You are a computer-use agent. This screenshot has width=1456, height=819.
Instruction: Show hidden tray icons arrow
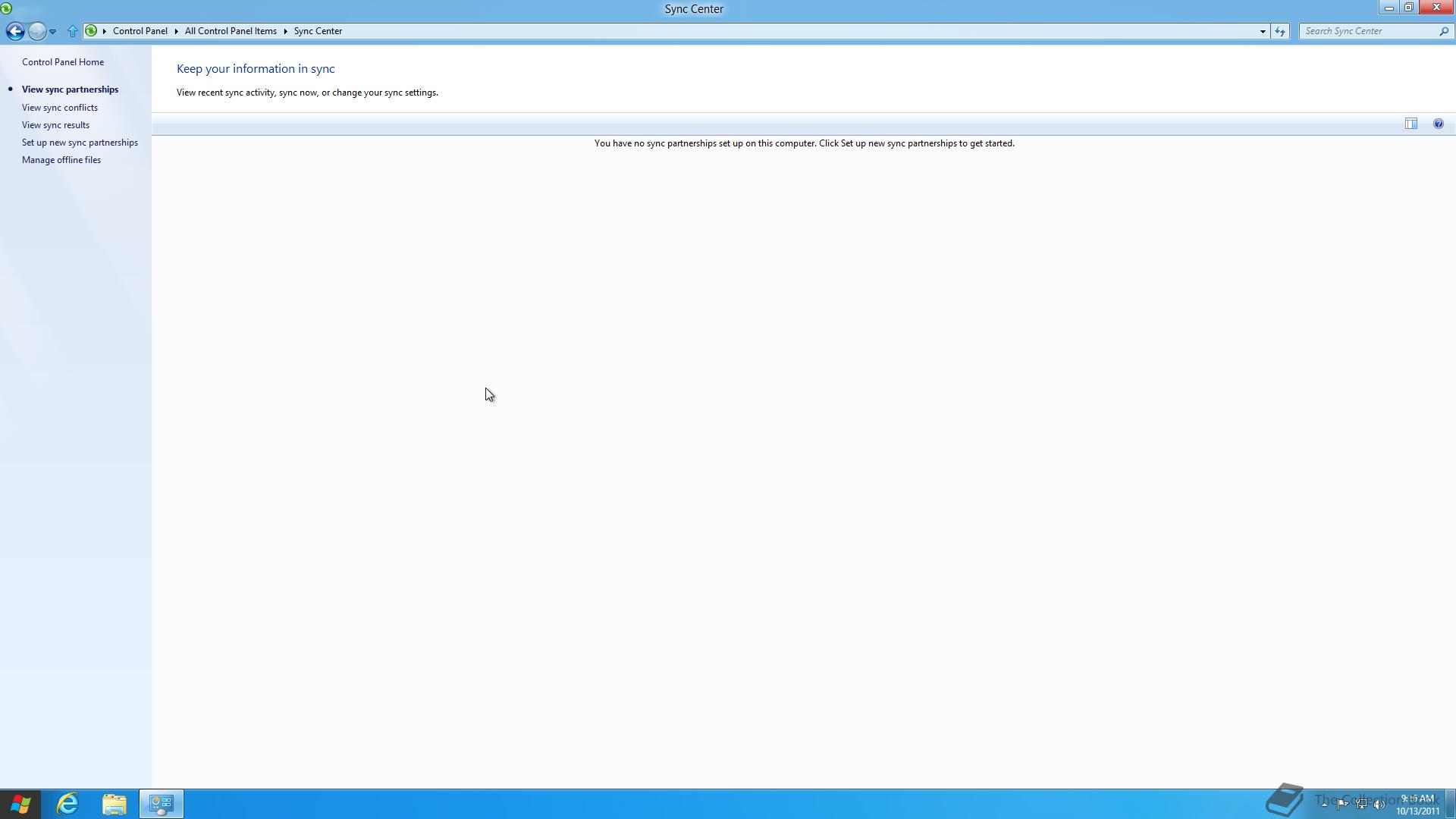pyautogui.click(x=1324, y=804)
